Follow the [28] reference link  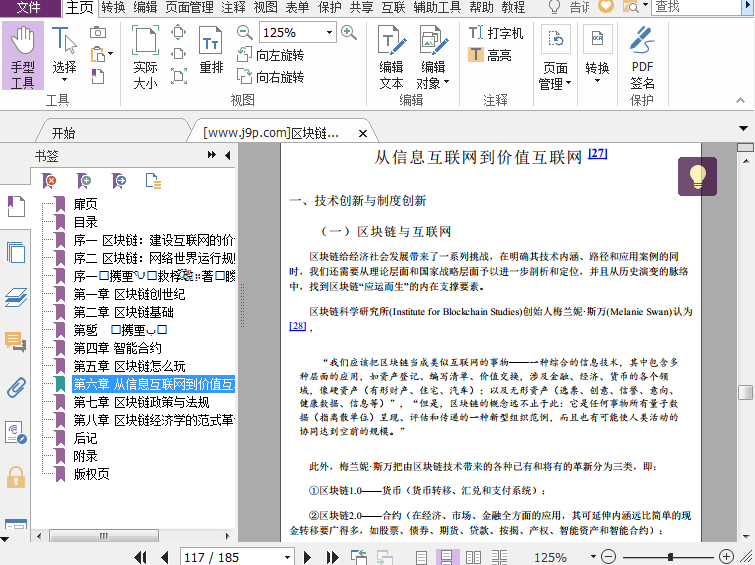298,326
